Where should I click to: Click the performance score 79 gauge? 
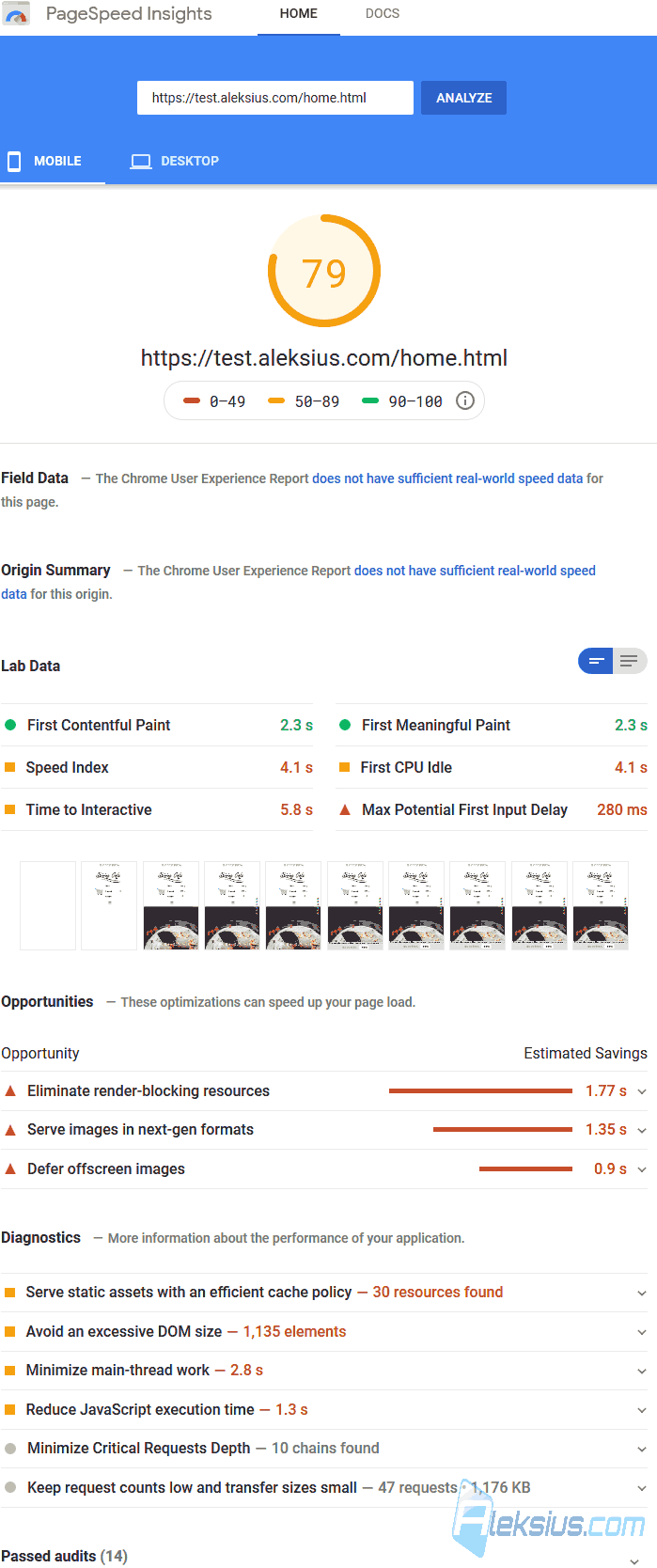coord(324,272)
